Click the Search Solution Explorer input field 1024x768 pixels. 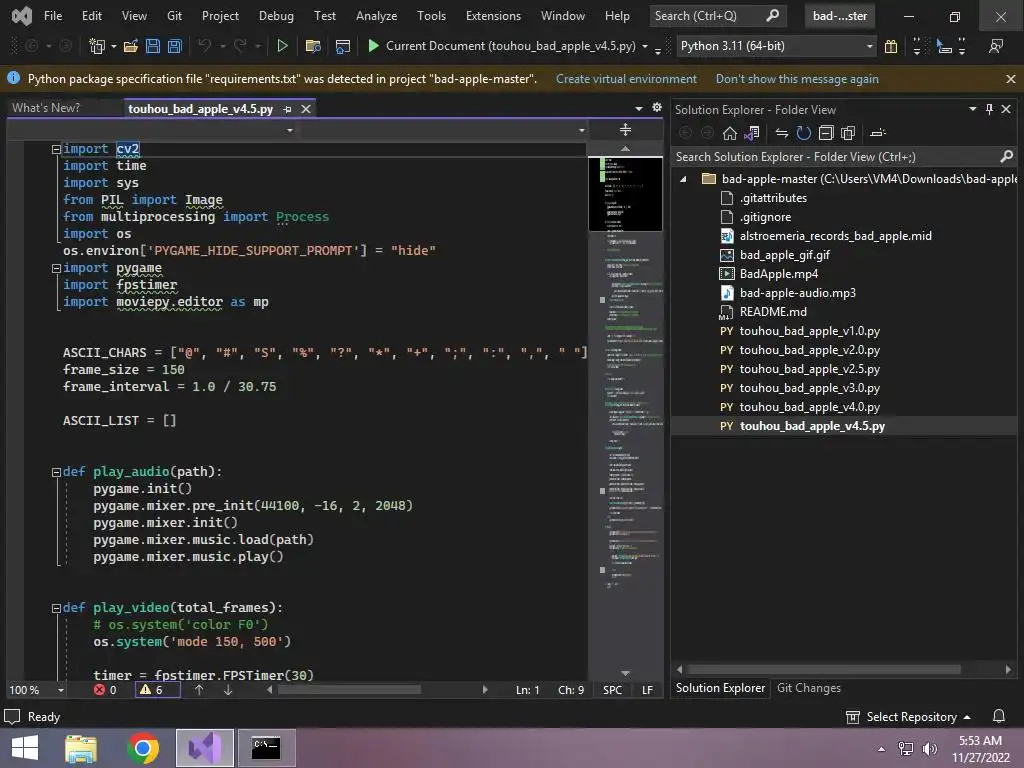point(836,157)
